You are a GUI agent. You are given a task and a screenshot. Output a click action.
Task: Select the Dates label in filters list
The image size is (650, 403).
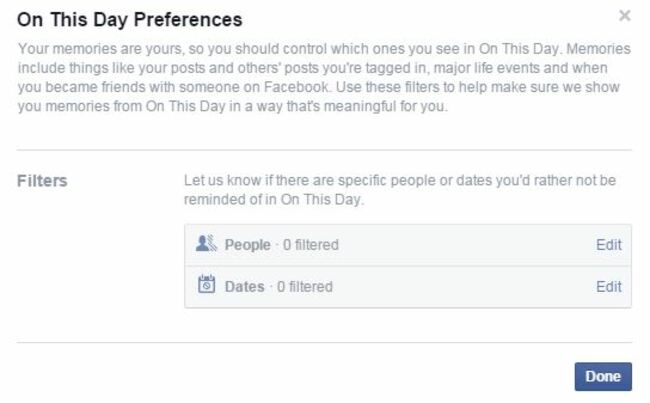(245, 286)
